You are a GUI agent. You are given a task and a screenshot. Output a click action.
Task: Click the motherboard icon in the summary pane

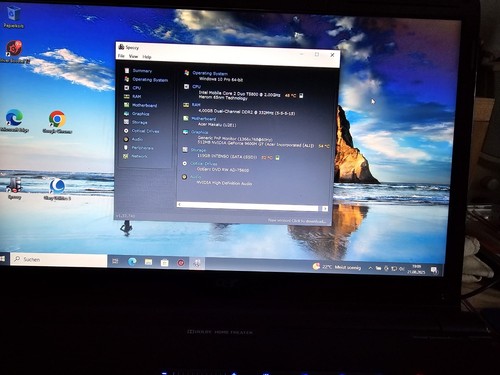pos(186,118)
